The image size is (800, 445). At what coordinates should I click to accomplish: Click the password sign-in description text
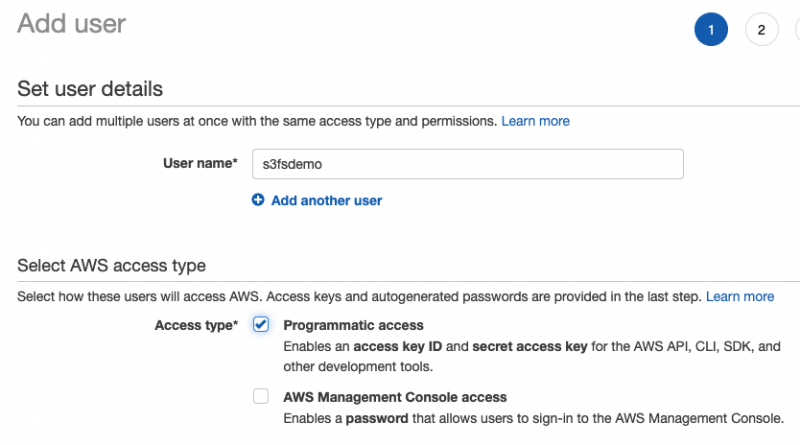[540, 419]
